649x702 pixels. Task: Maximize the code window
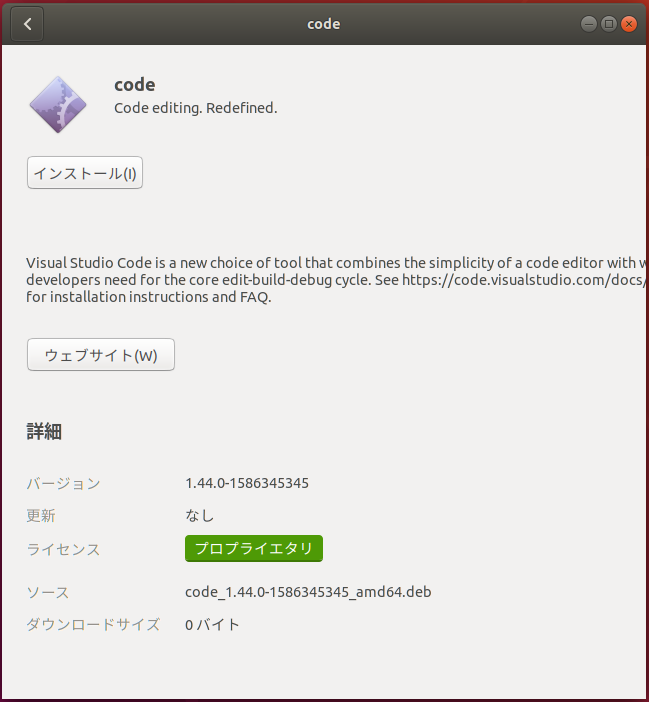[609, 24]
